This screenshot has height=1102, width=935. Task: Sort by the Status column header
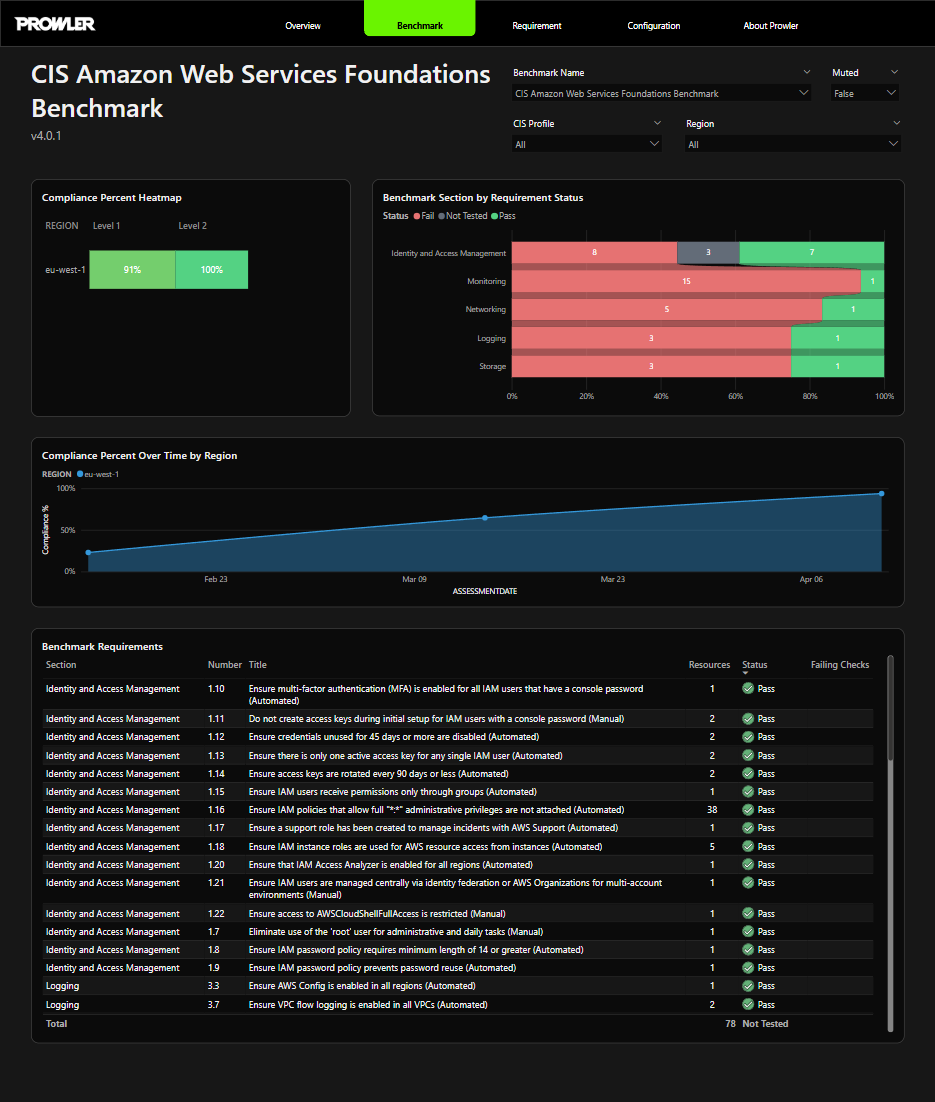pos(754,665)
